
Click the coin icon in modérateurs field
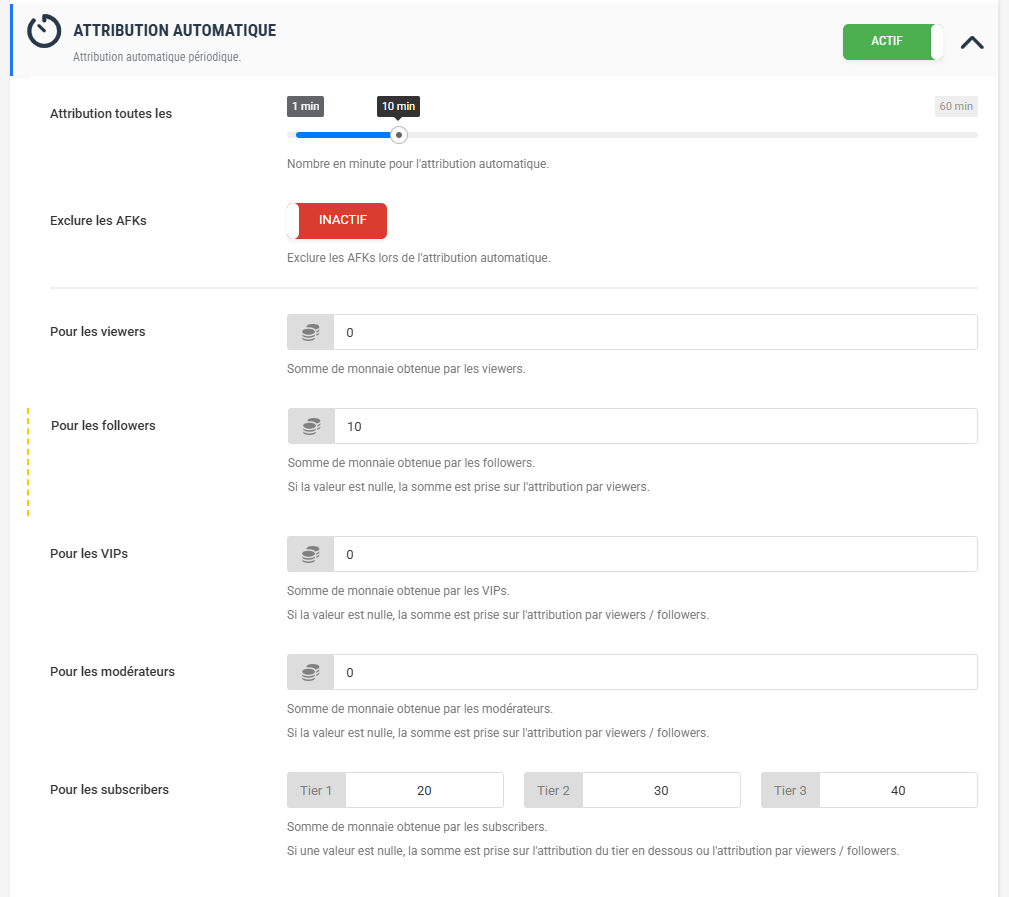pyautogui.click(x=310, y=672)
